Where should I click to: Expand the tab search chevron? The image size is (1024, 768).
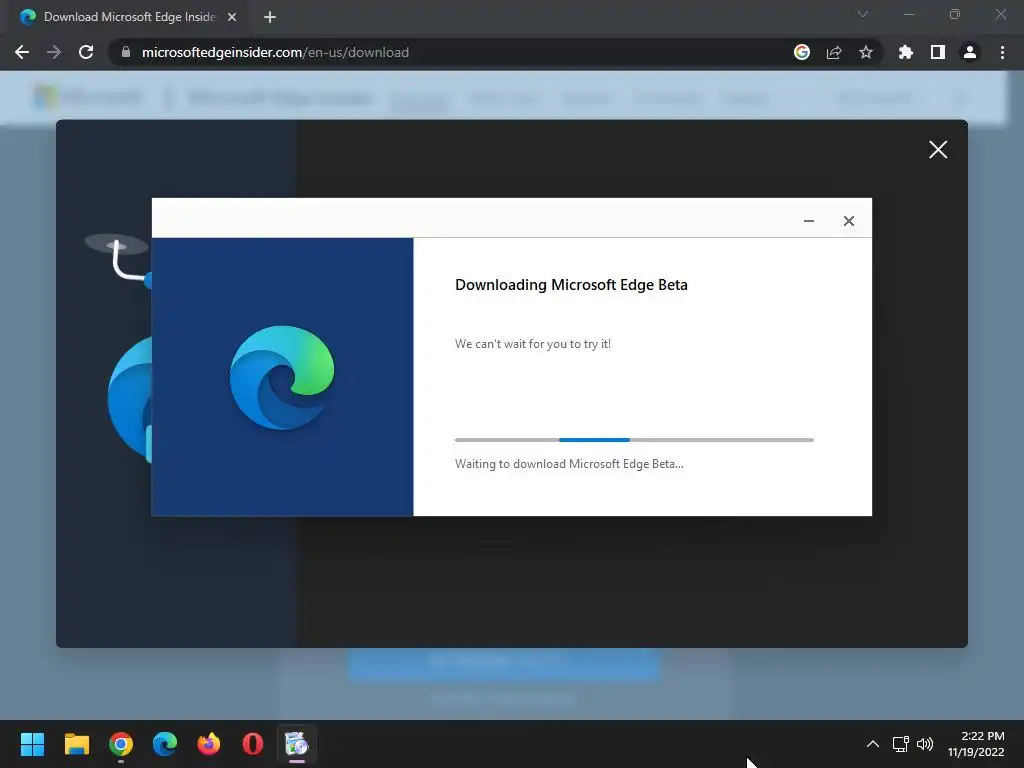(863, 14)
